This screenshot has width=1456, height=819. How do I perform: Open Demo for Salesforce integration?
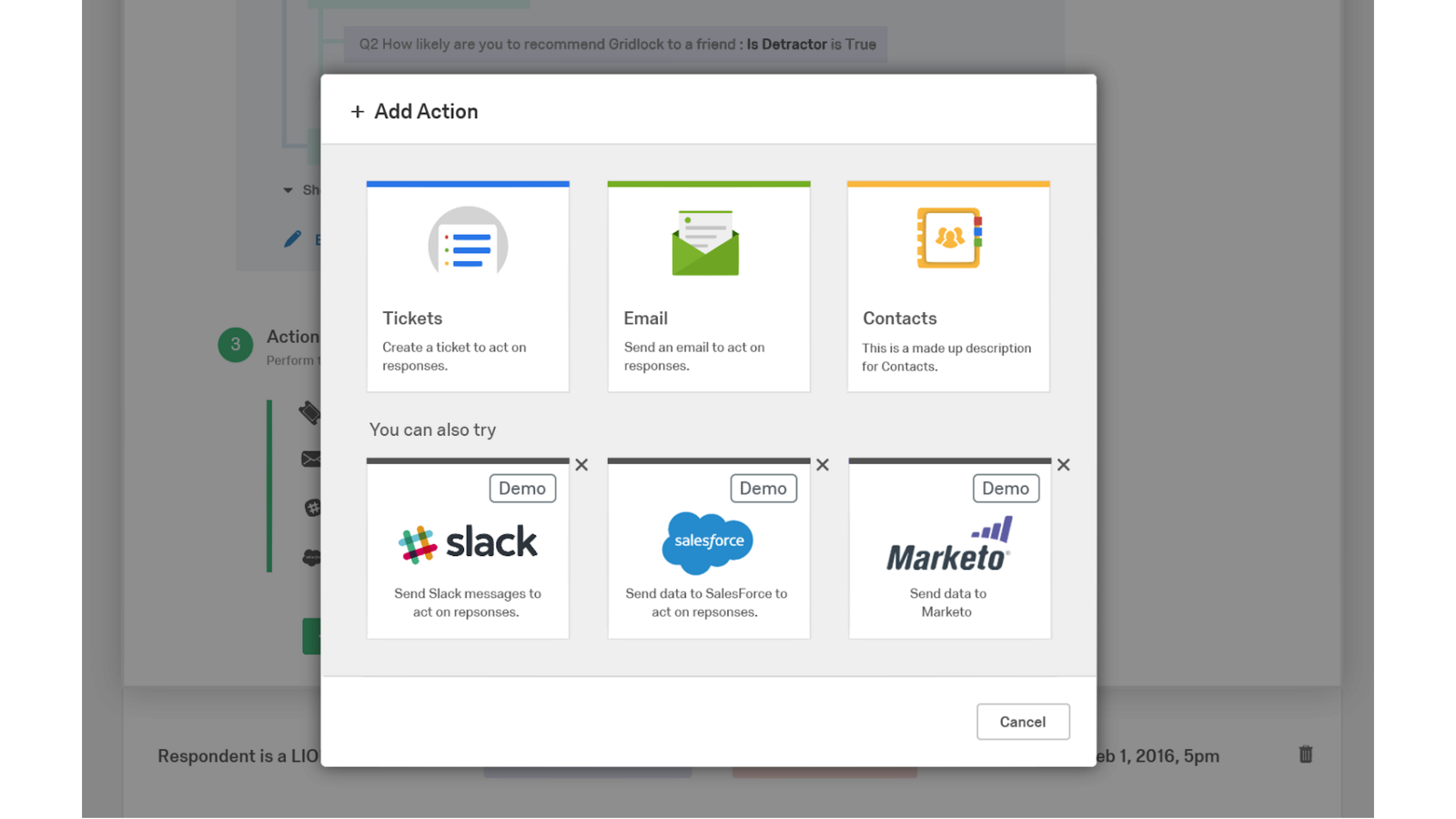coord(763,489)
